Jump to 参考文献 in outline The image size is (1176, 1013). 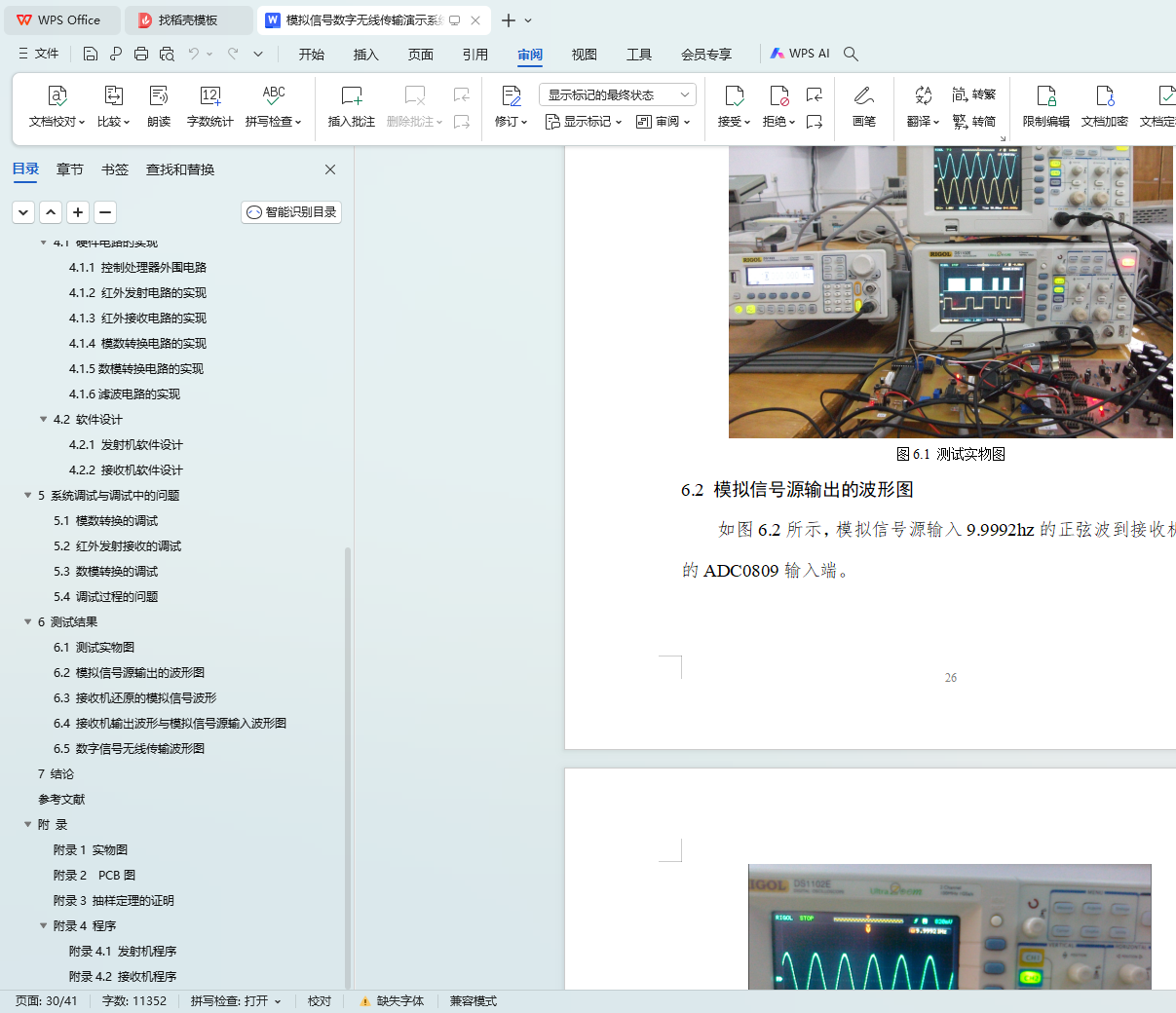click(x=61, y=800)
